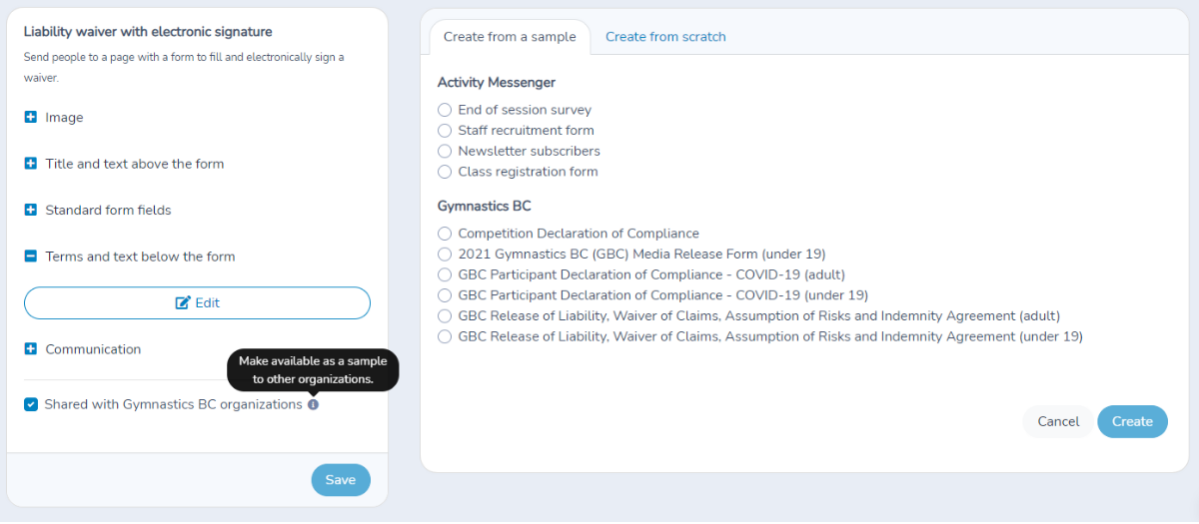Expand Title and text above the form
The image size is (1199, 524).
[x=31, y=164]
